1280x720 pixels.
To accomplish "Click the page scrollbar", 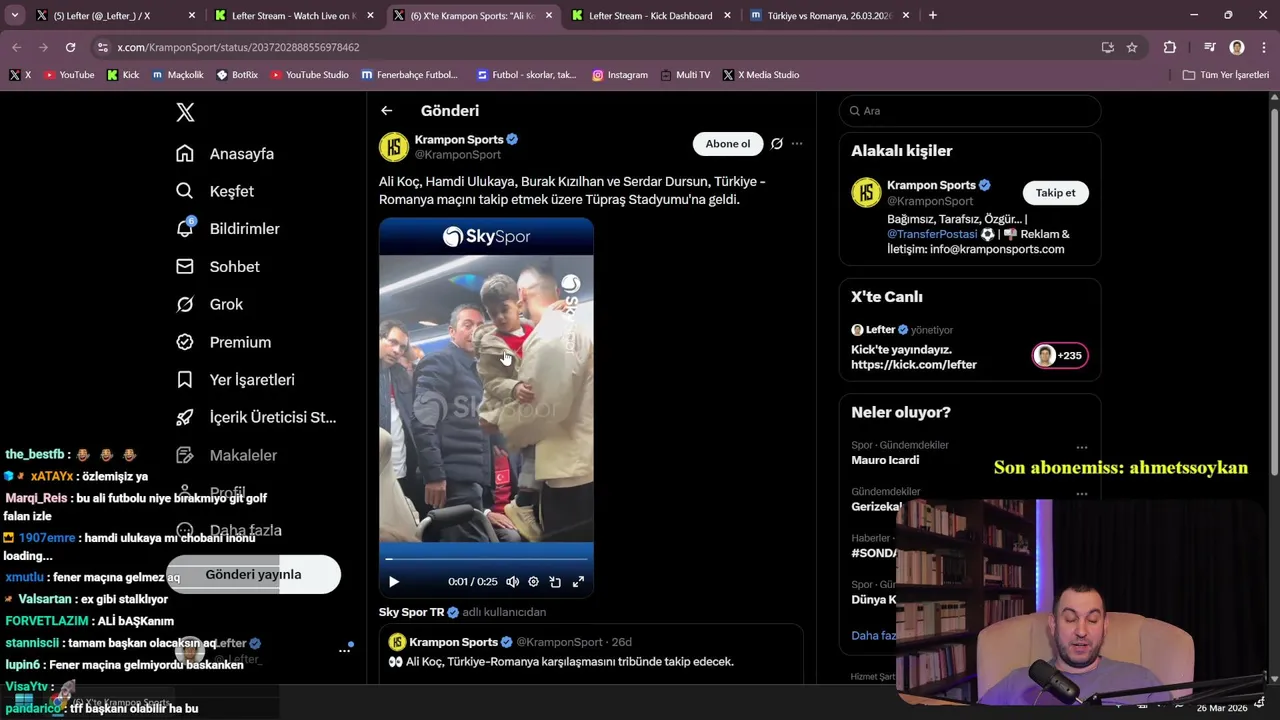I will point(1274,290).
